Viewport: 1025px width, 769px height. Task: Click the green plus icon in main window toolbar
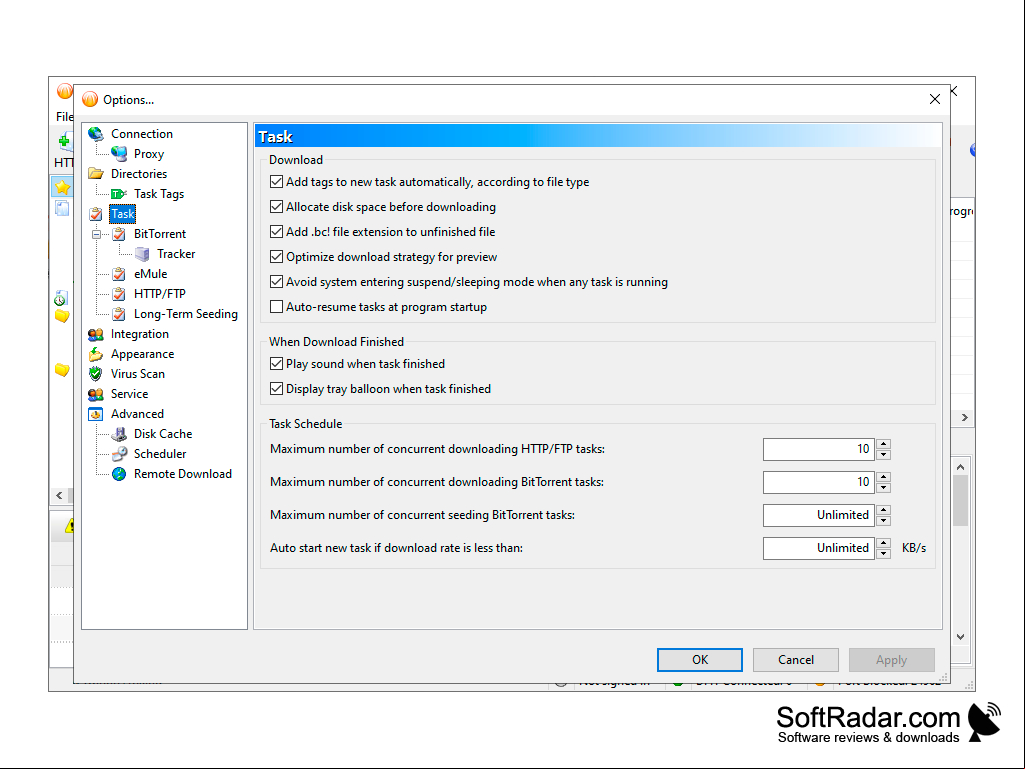coord(65,140)
